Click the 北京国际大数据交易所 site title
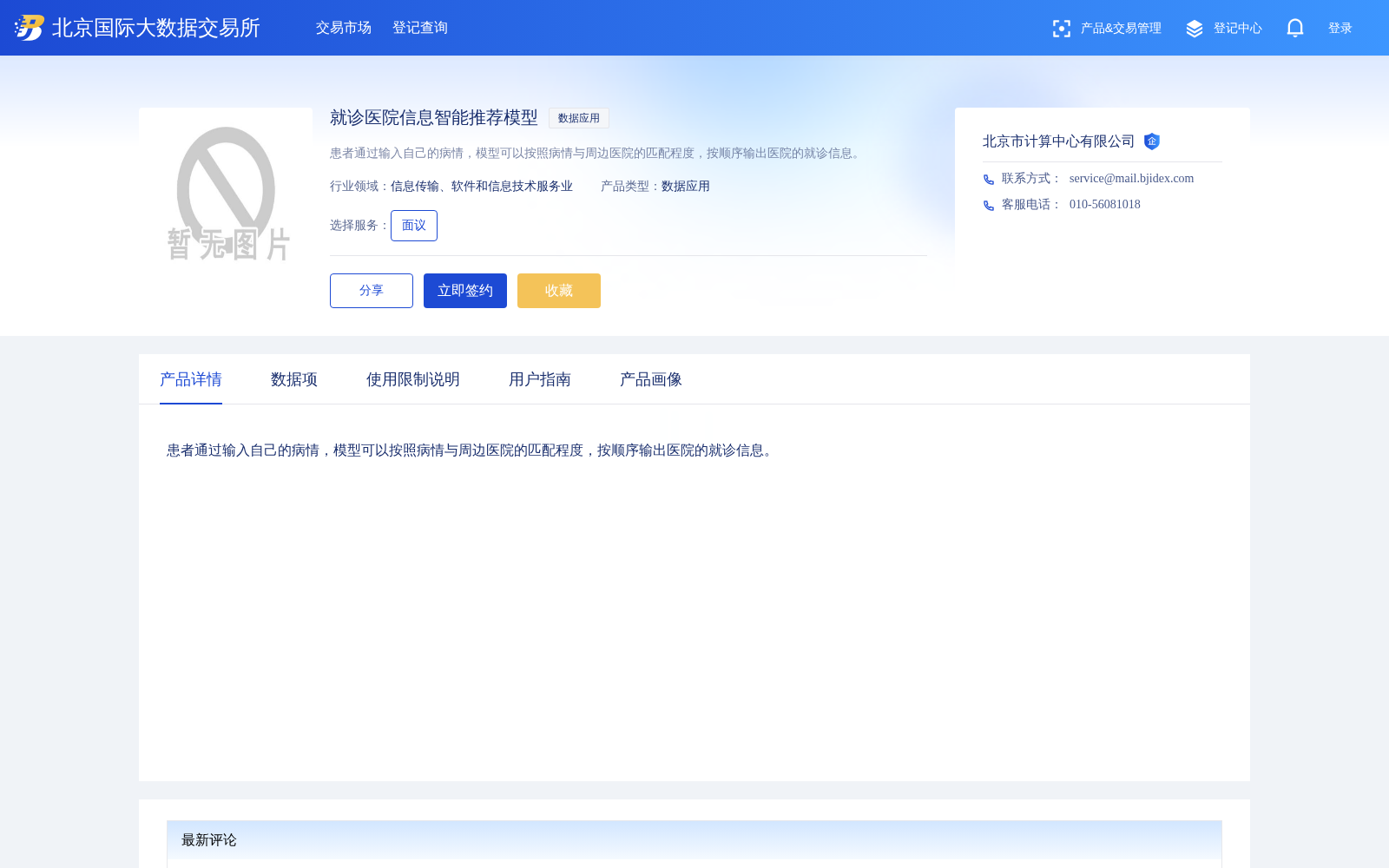The width and height of the screenshot is (1389, 868). coord(156,28)
